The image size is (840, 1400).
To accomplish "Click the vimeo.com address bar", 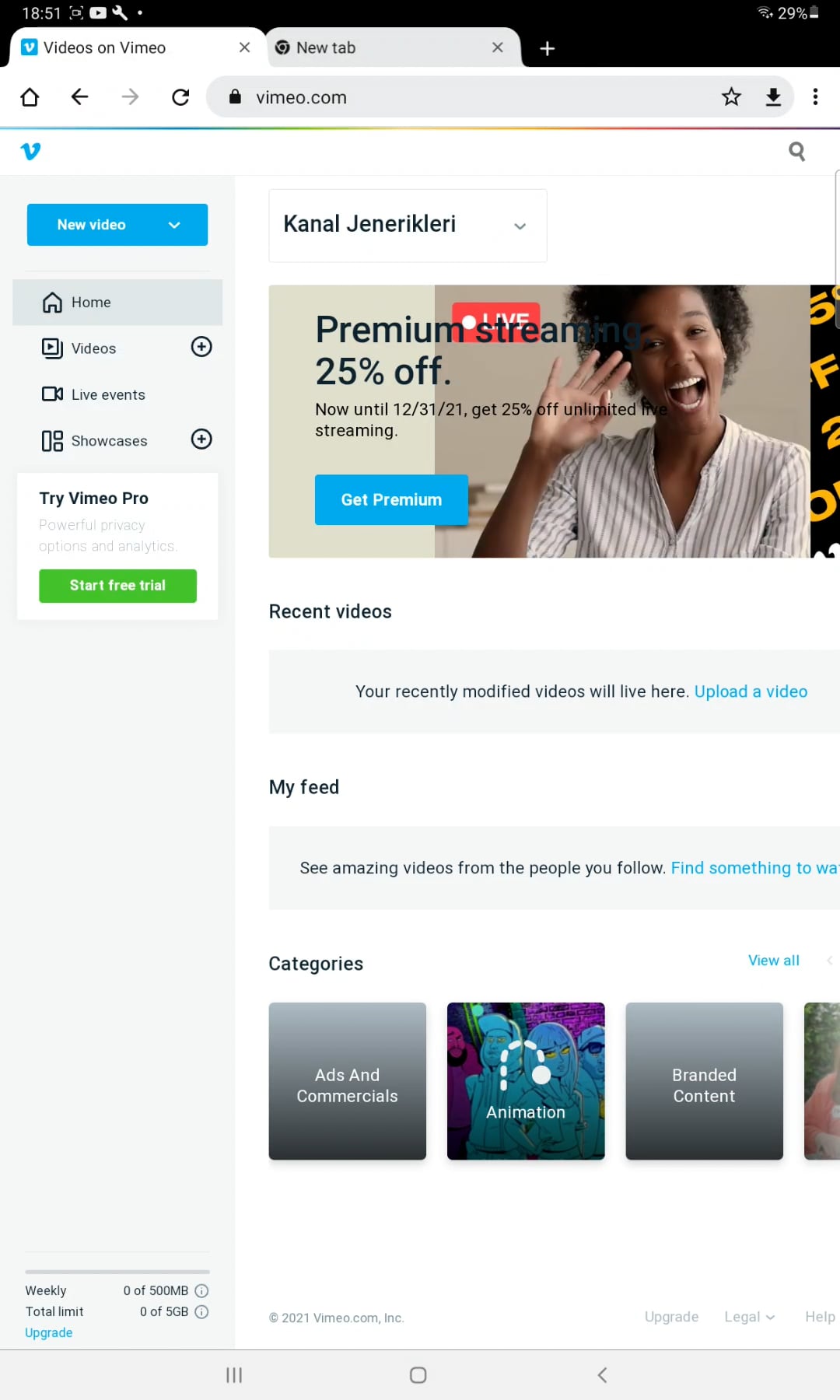I will pyautogui.click(x=467, y=97).
